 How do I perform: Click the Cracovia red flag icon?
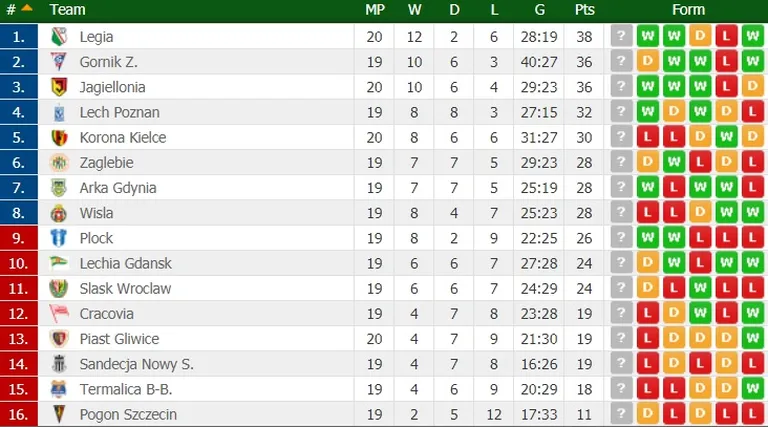pos(59,313)
